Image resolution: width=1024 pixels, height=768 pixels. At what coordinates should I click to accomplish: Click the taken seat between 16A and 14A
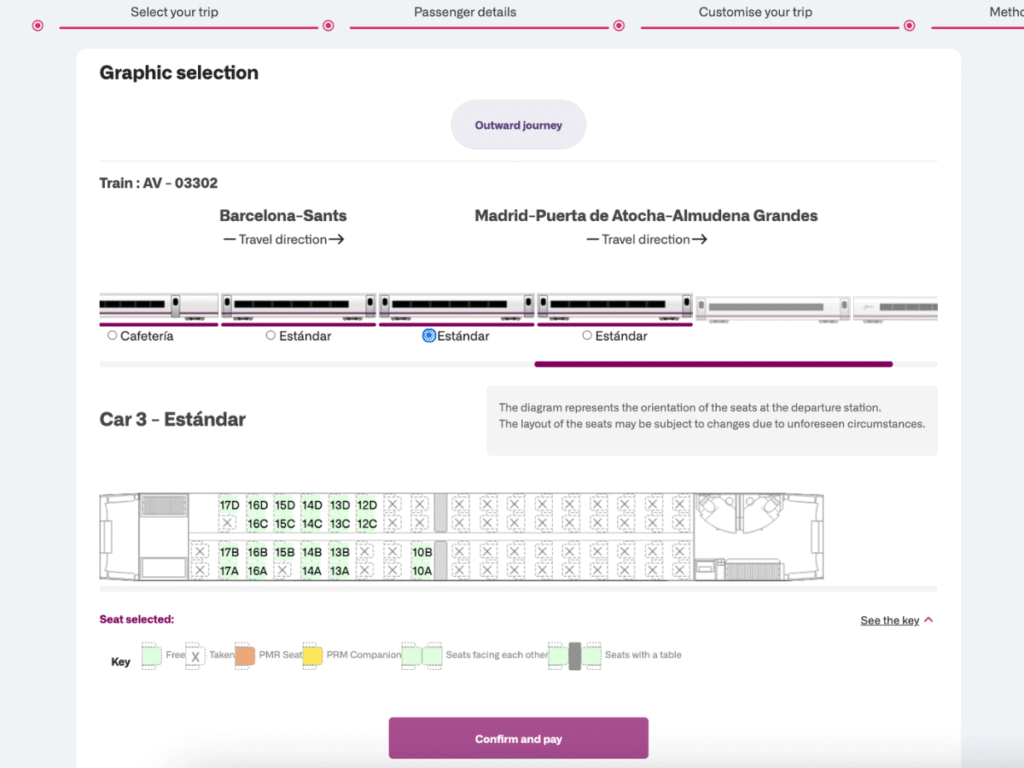tap(283, 570)
